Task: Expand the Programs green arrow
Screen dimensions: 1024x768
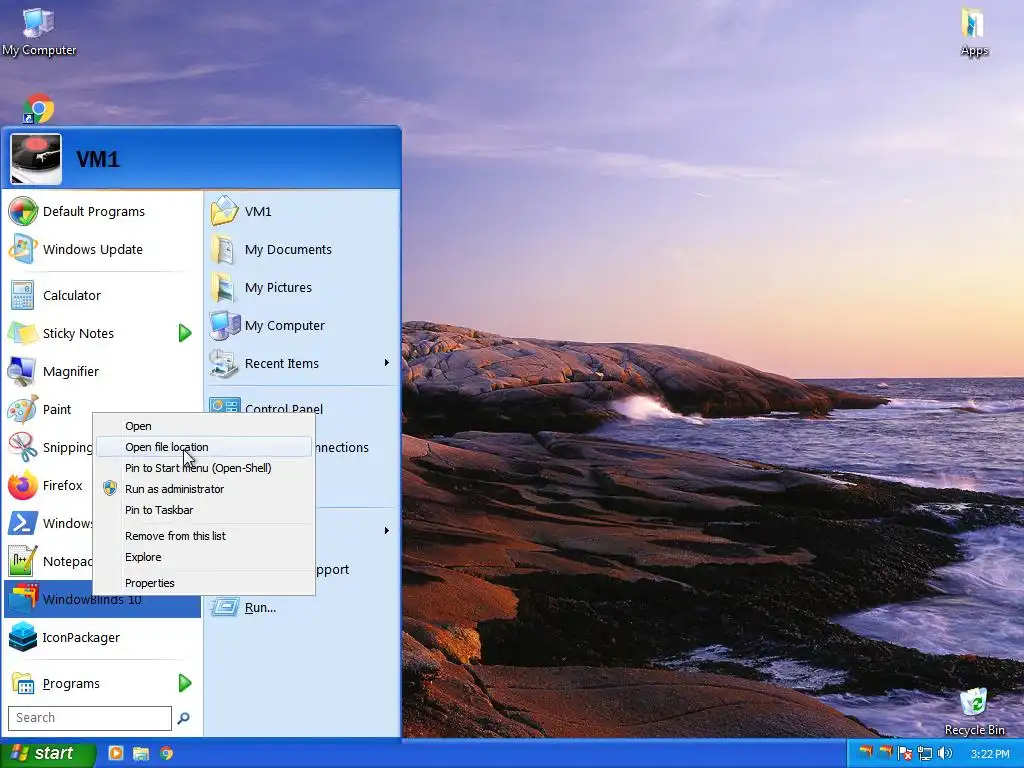Action: coord(185,683)
